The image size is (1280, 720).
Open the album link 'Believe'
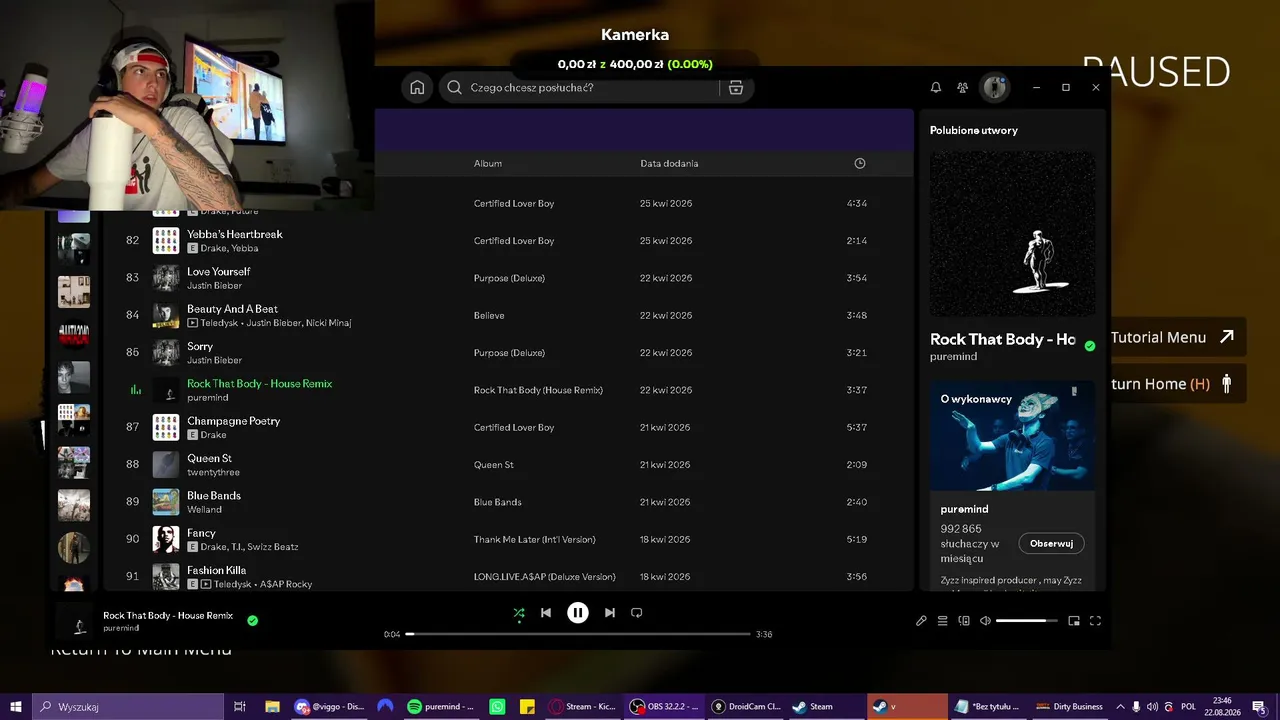coord(489,316)
